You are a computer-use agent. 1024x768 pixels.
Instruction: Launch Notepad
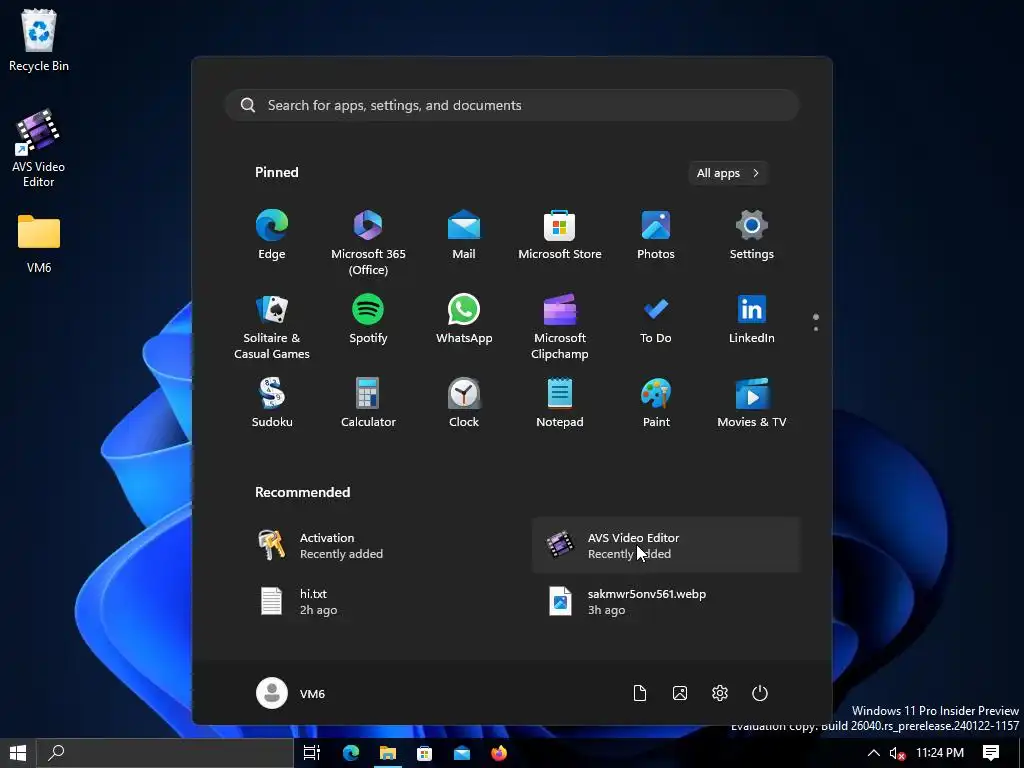click(560, 403)
